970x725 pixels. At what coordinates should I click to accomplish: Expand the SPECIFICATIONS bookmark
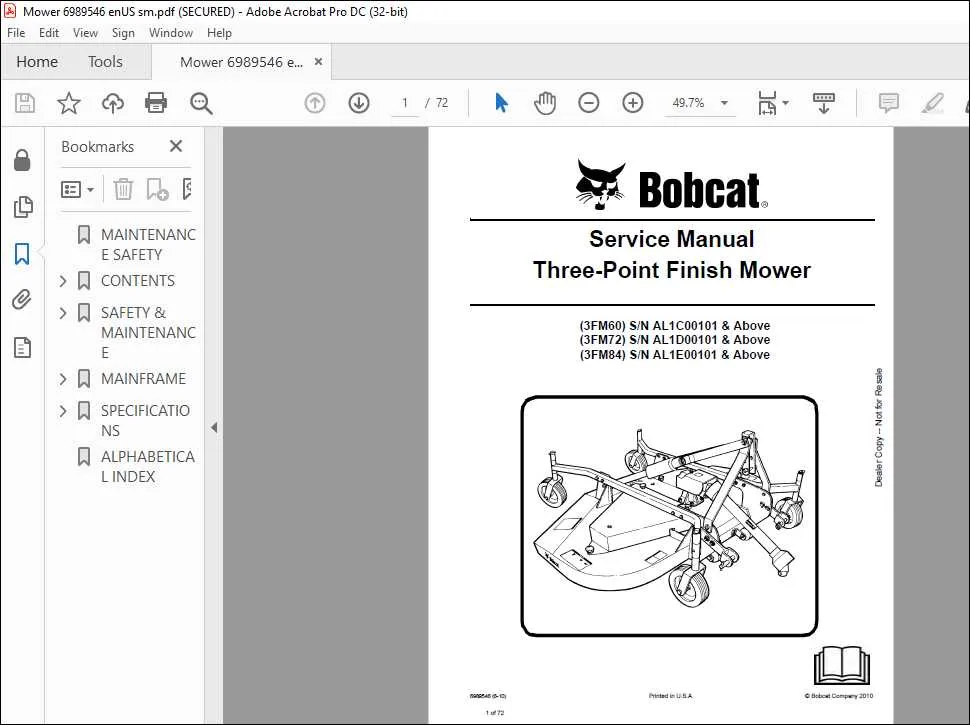click(x=63, y=411)
